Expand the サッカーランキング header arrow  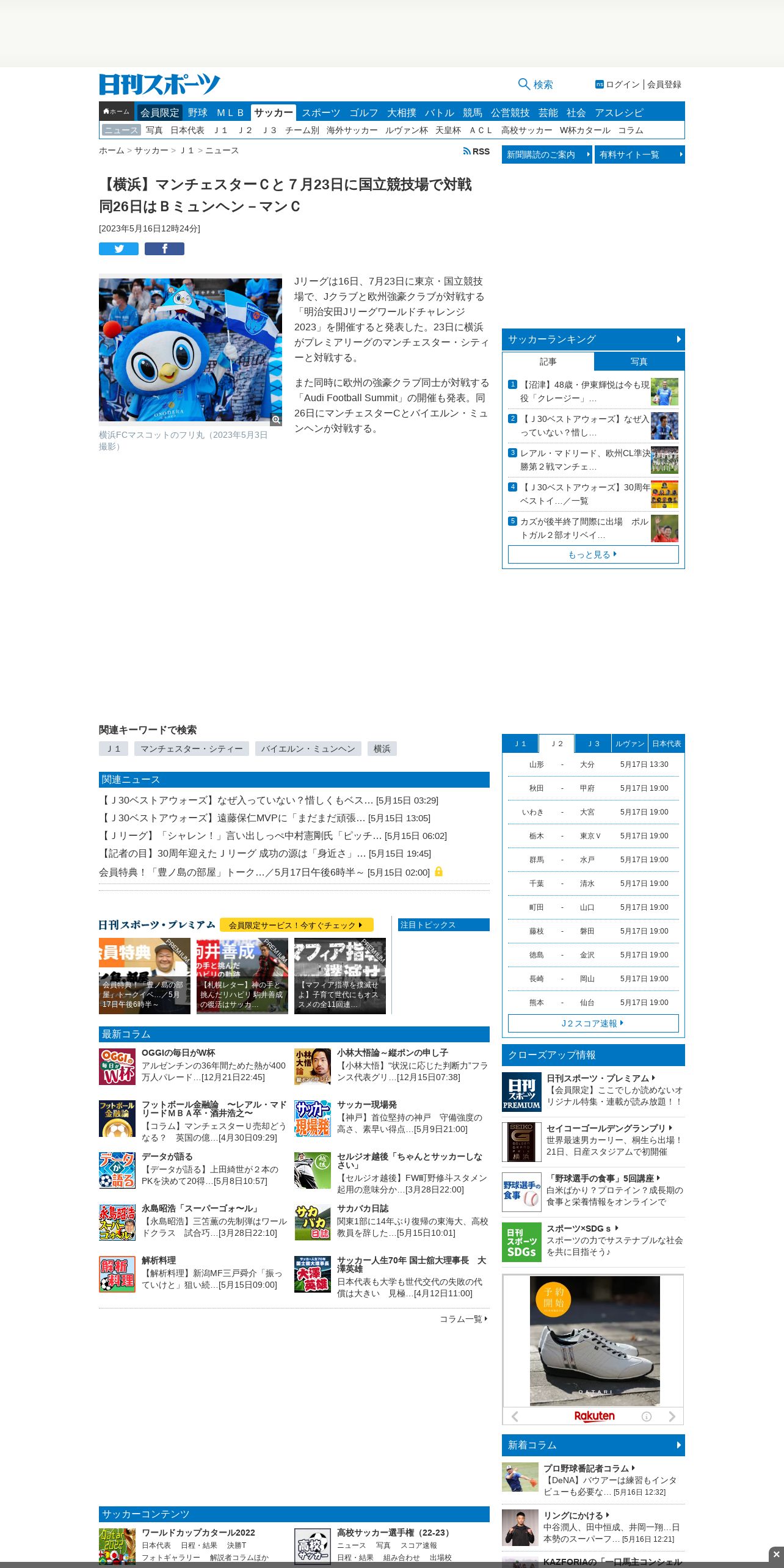pyautogui.click(x=679, y=339)
